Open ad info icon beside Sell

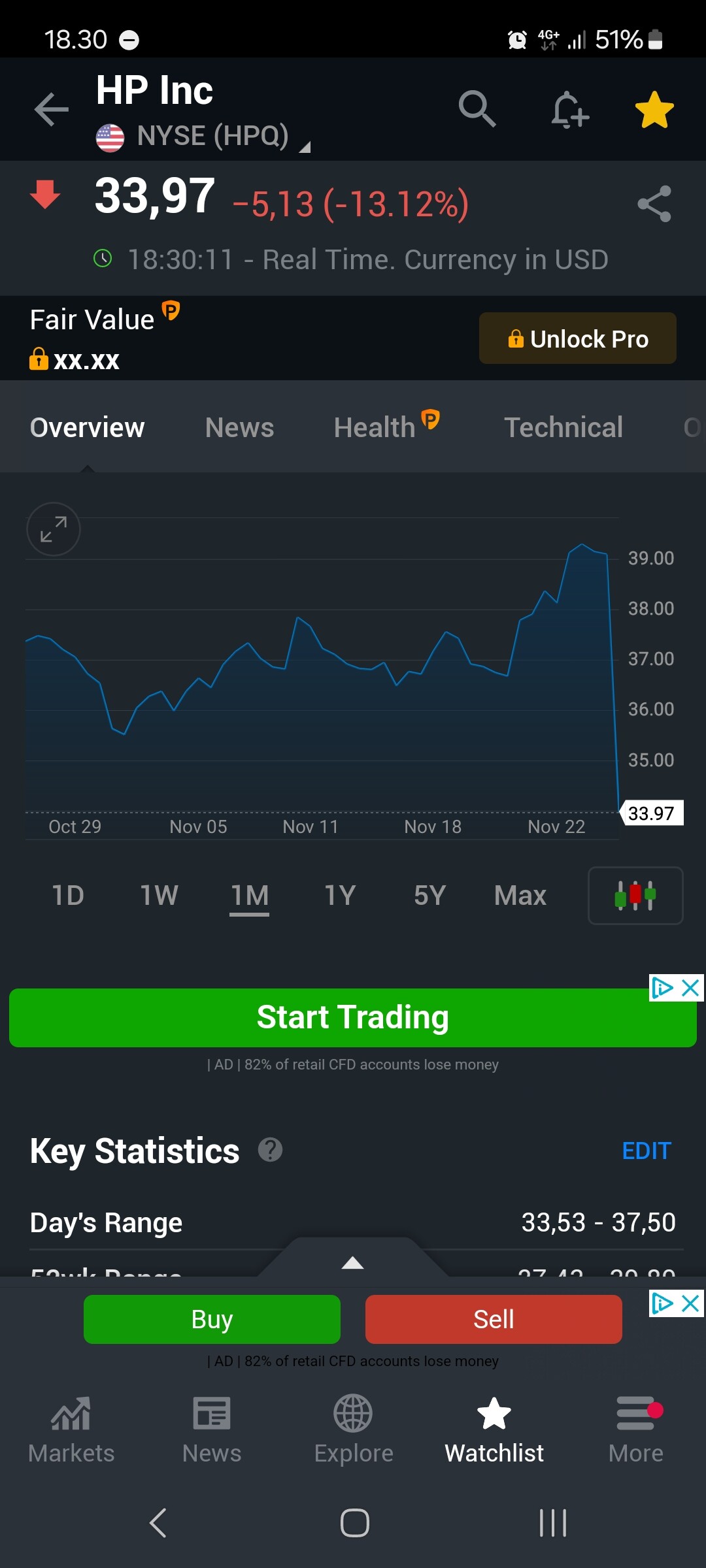point(662,1303)
